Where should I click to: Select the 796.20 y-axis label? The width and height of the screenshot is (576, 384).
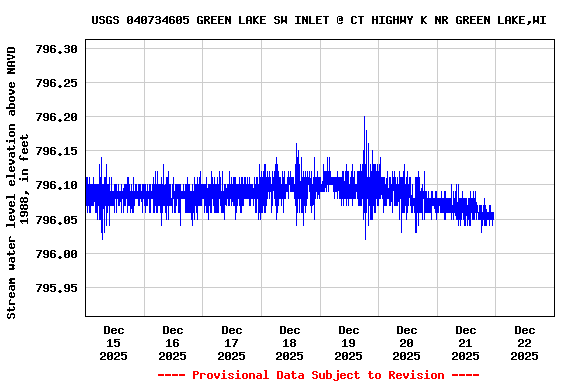pyautogui.click(x=57, y=117)
